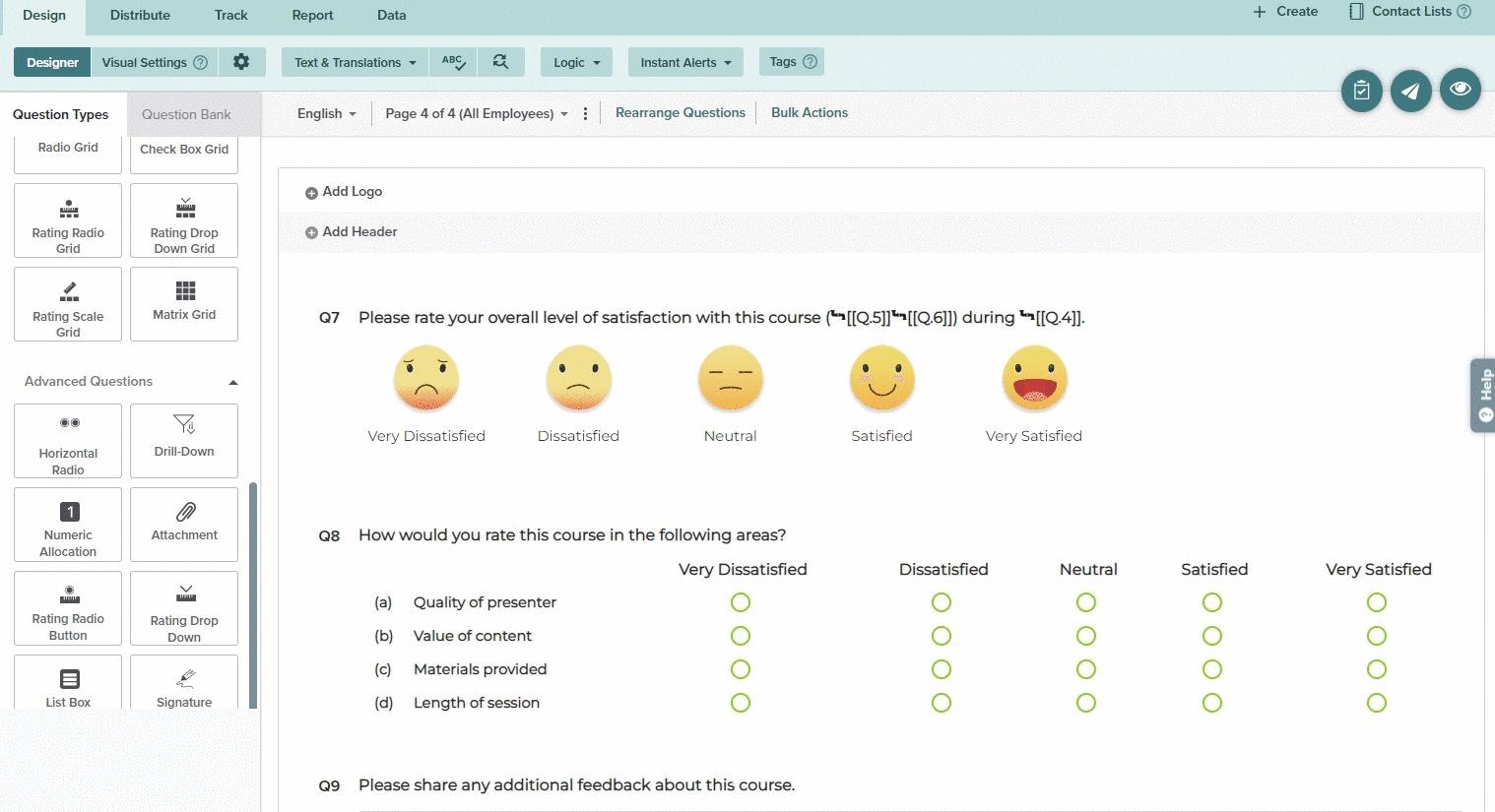Click the Designer button

coord(52,62)
